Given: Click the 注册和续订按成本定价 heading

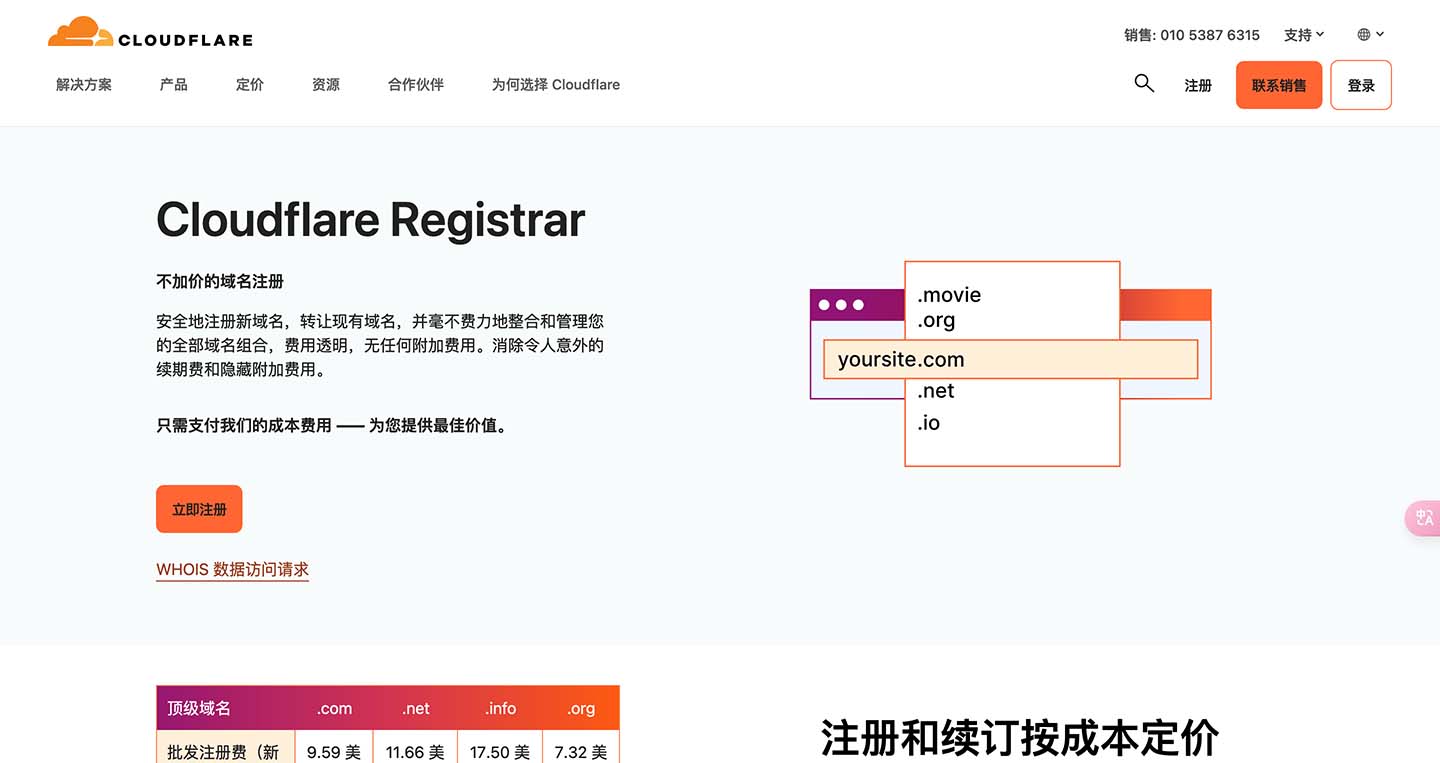Looking at the screenshot, I should 1020,738.
